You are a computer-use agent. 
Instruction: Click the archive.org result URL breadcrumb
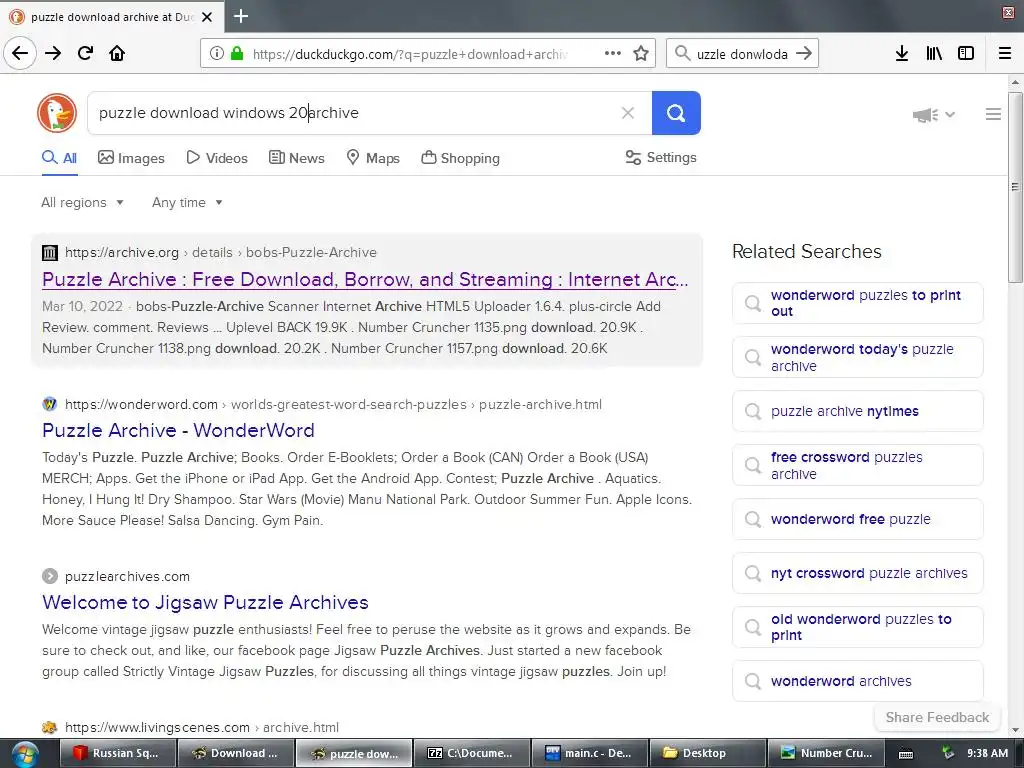(221, 252)
